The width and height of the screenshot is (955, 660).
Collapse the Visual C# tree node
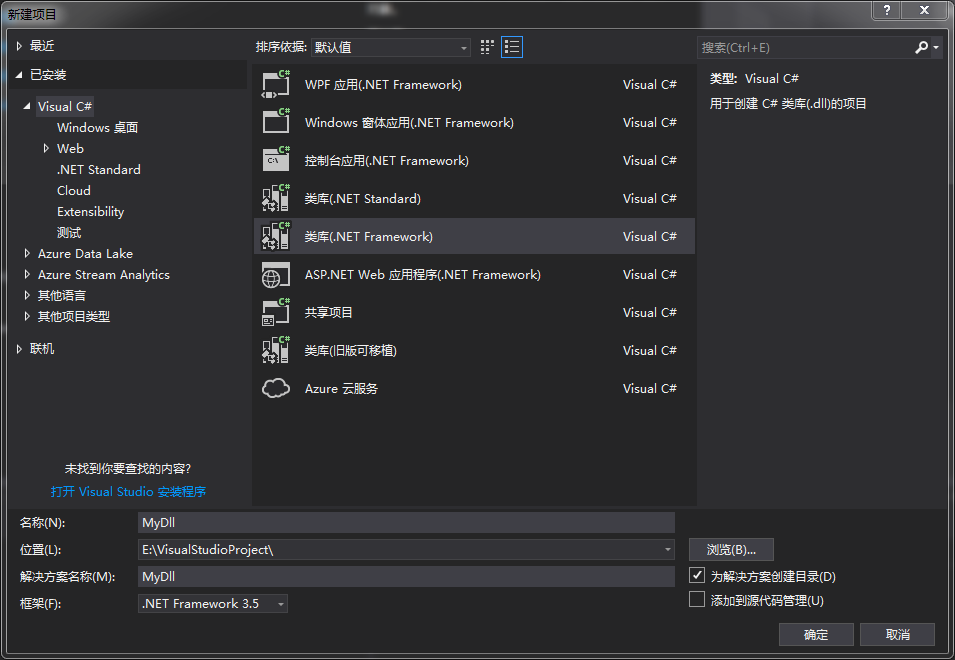tap(27, 106)
